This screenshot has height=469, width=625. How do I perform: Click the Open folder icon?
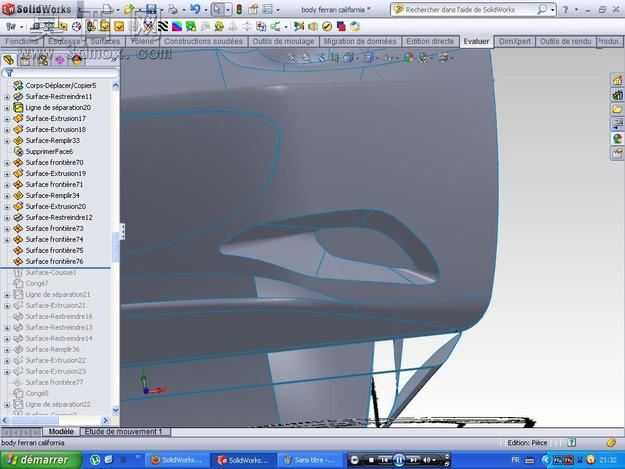(129, 9)
